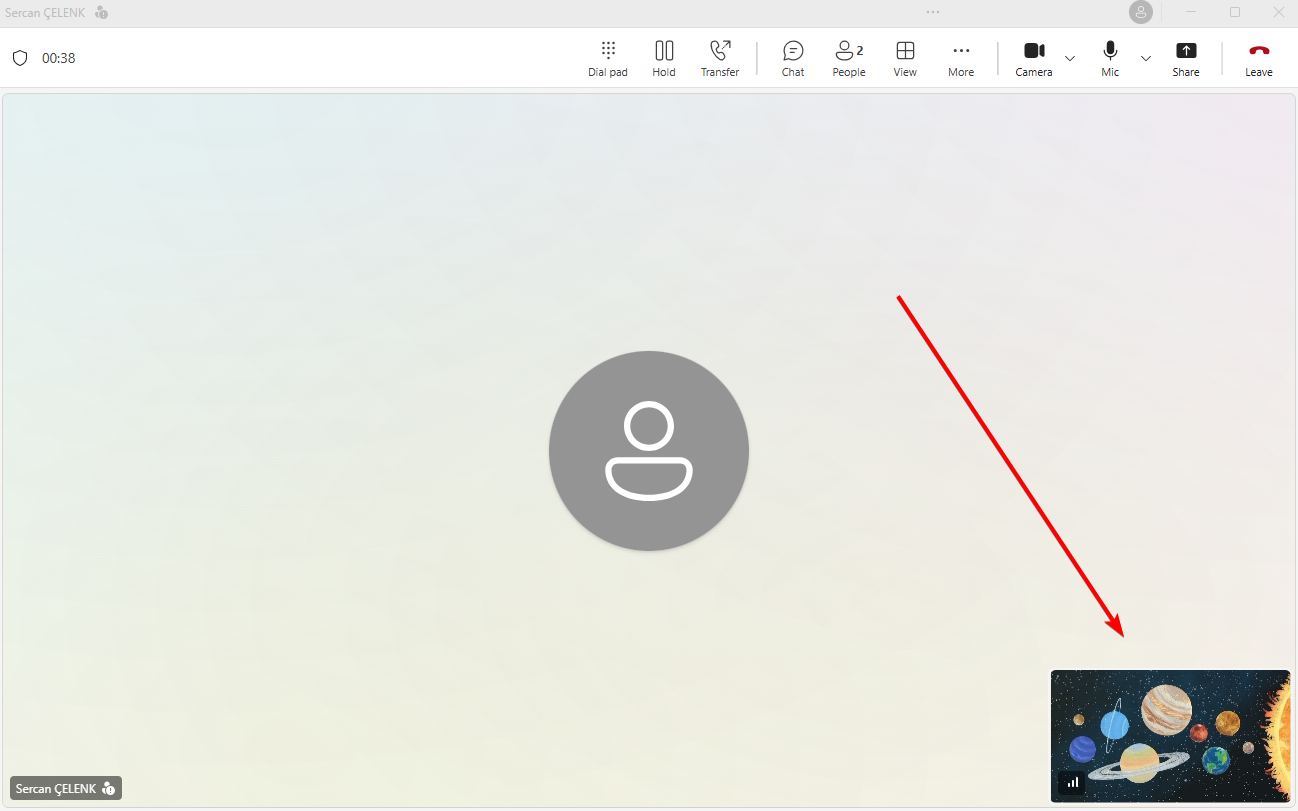Share your screen content

click(1186, 58)
